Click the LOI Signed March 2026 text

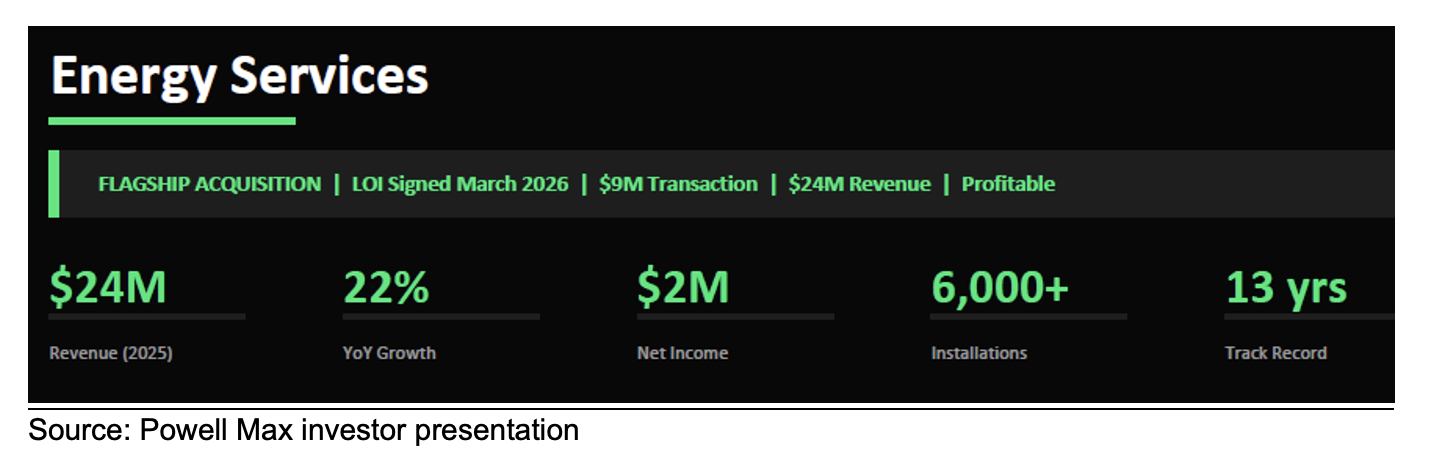[x=460, y=184]
